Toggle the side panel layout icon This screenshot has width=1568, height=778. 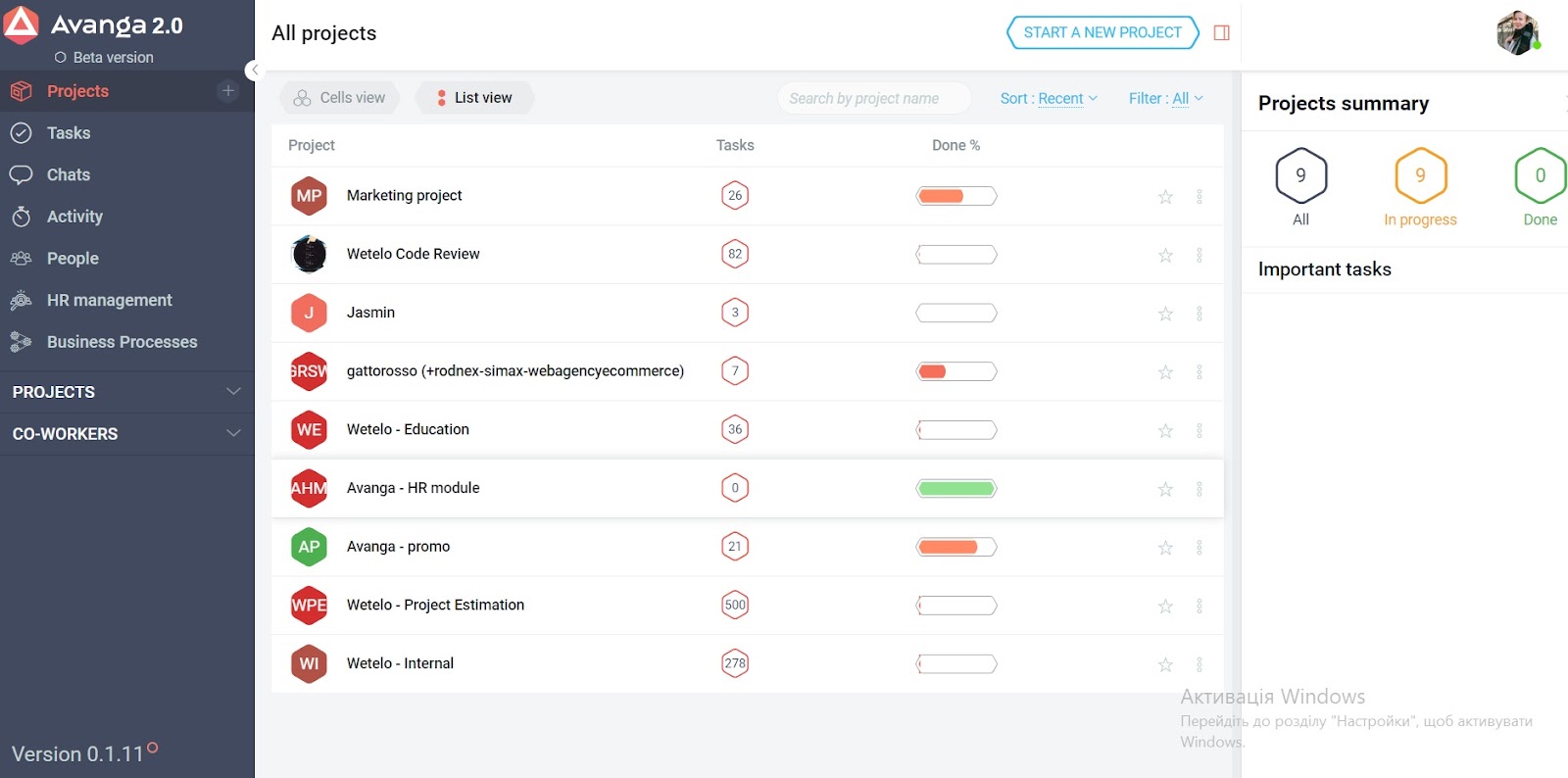(1221, 33)
